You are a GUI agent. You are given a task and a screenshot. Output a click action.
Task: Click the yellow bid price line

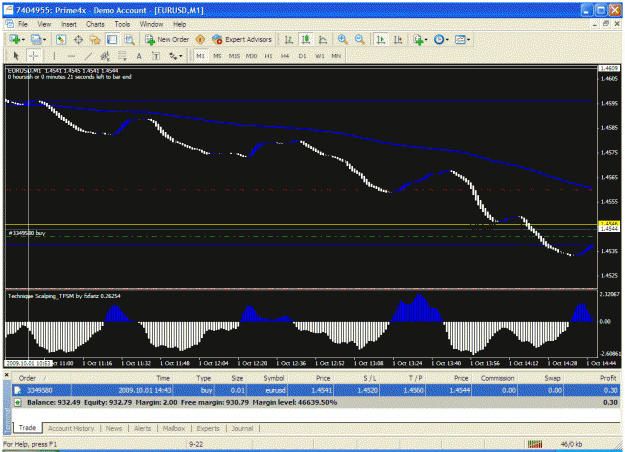tap(301, 225)
